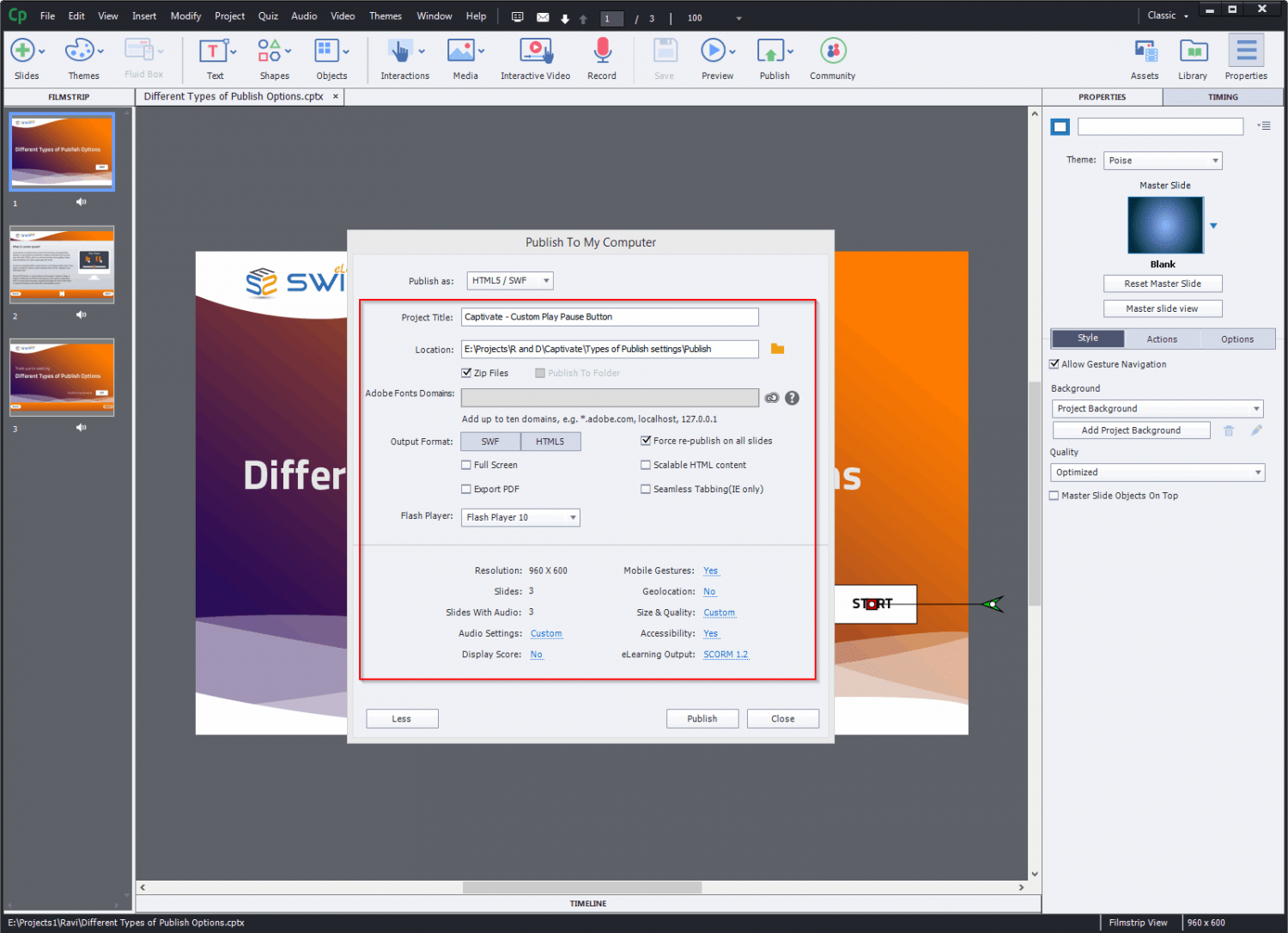Open the Quality Optimized dropdown

1157,473
